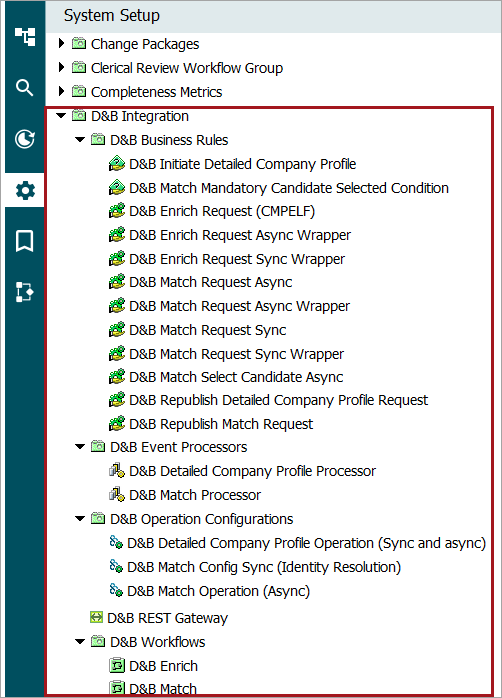The height and width of the screenshot is (698, 502).
Task: Collapse the D&B Workflows folder
Action: [x=80, y=641]
